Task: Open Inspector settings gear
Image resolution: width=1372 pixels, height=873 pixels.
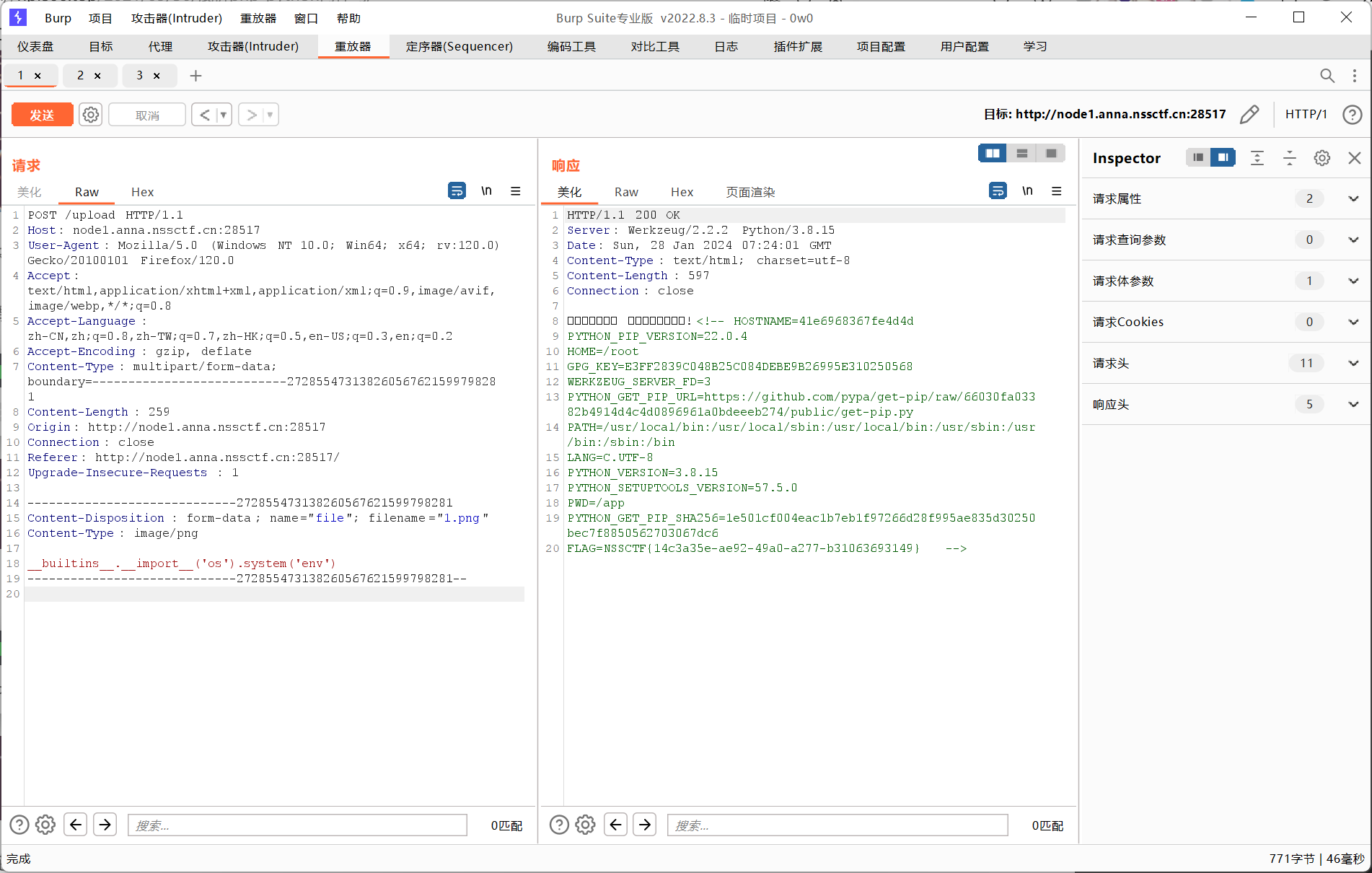Action: point(1322,158)
